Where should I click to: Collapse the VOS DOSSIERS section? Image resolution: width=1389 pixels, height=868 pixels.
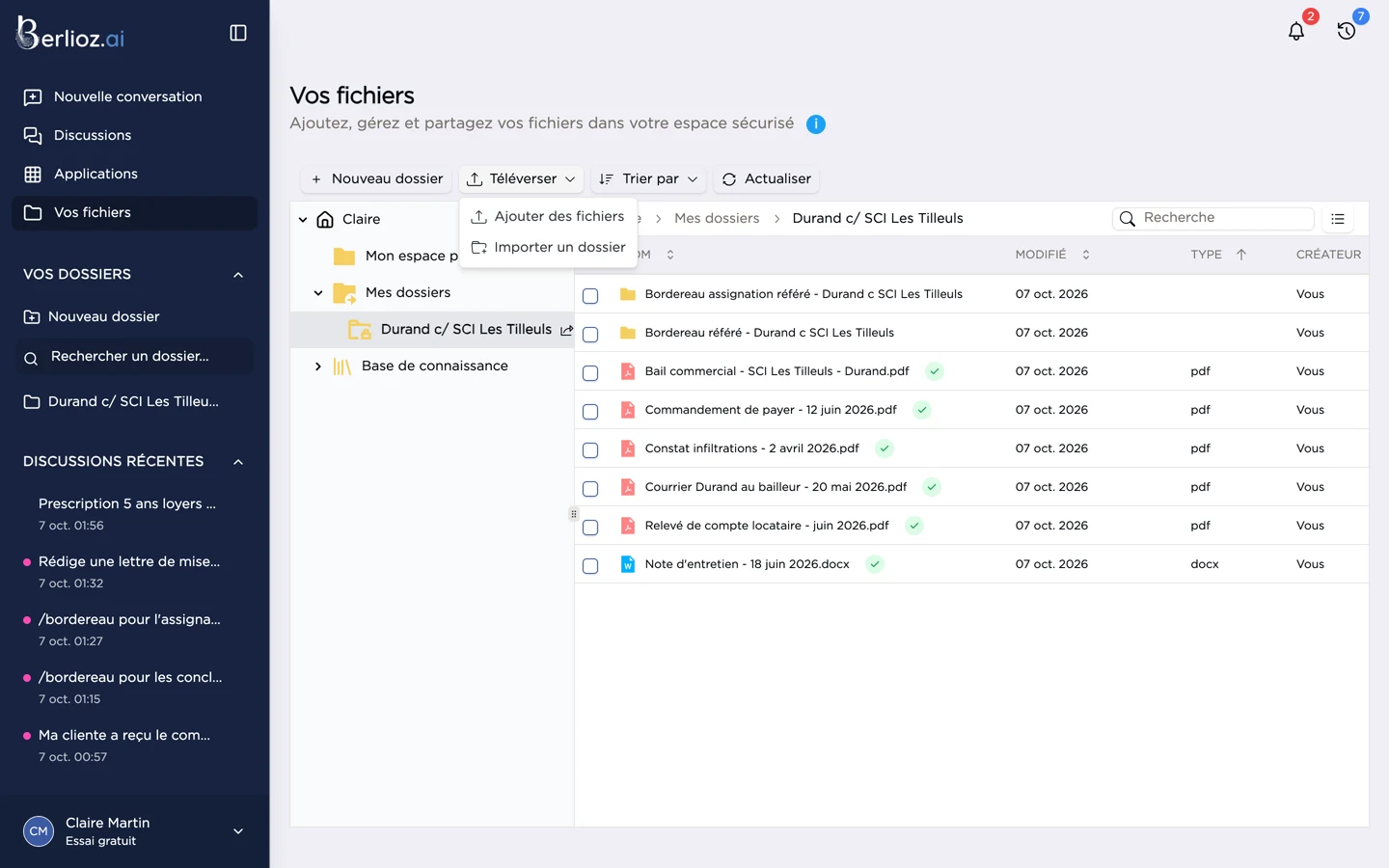(238, 275)
